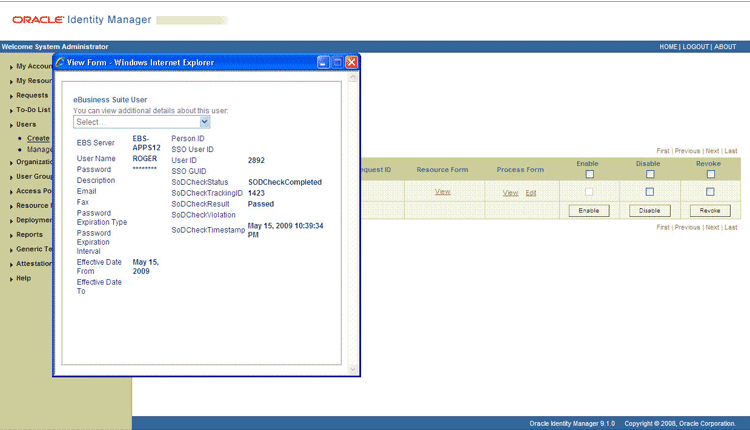
Task: Expand the To-Do List menu arrow
Action: pos(11,110)
